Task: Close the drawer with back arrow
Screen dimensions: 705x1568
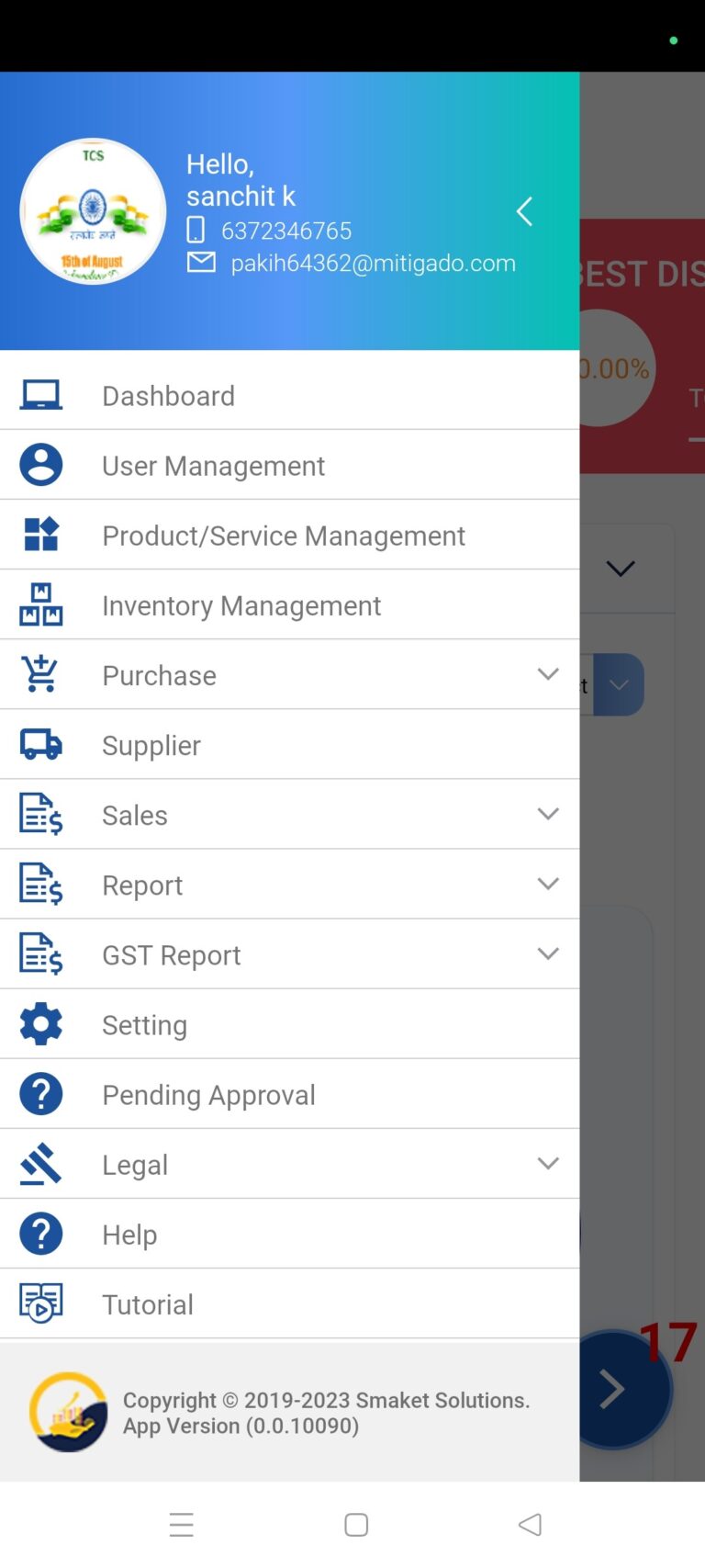Action: 524,212
